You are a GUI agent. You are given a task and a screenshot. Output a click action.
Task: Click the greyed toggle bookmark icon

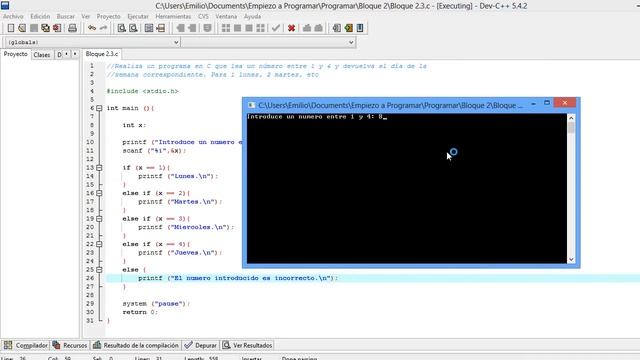pos(207,28)
